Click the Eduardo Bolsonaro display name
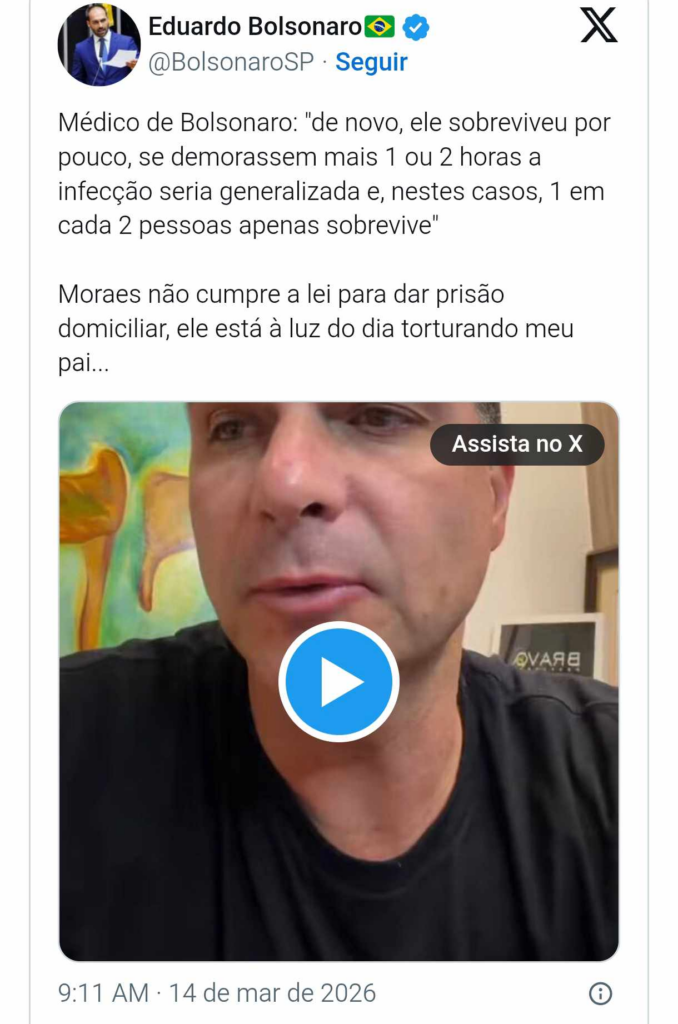The width and height of the screenshot is (678, 1024). [x=255, y=27]
